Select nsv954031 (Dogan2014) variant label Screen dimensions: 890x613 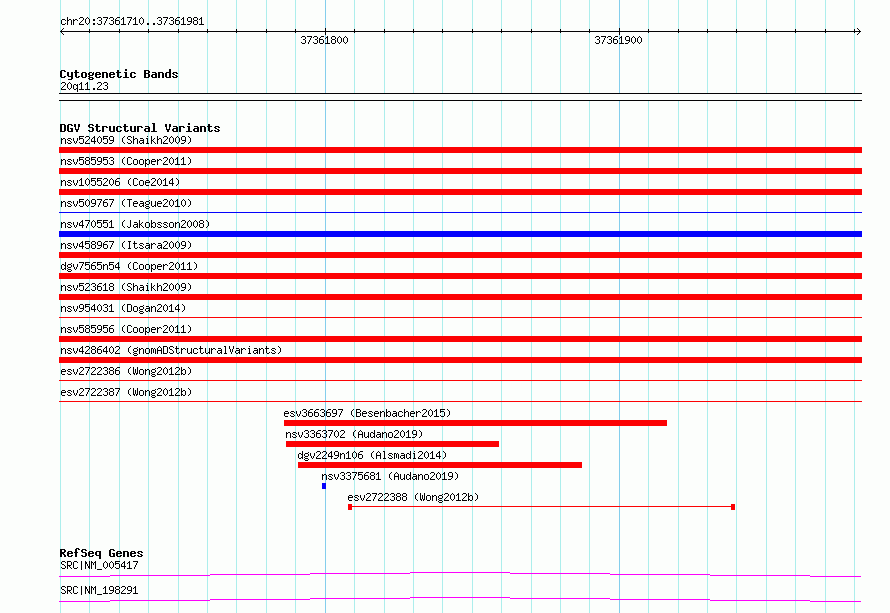pos(123,308)
